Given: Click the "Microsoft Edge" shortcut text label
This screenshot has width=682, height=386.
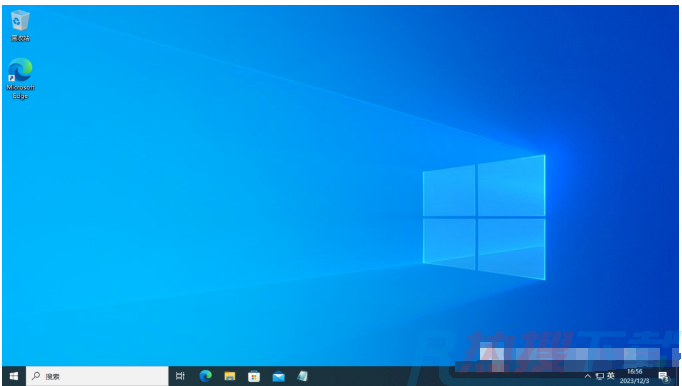Looking at the screenshot, I should tap(20, 92).
